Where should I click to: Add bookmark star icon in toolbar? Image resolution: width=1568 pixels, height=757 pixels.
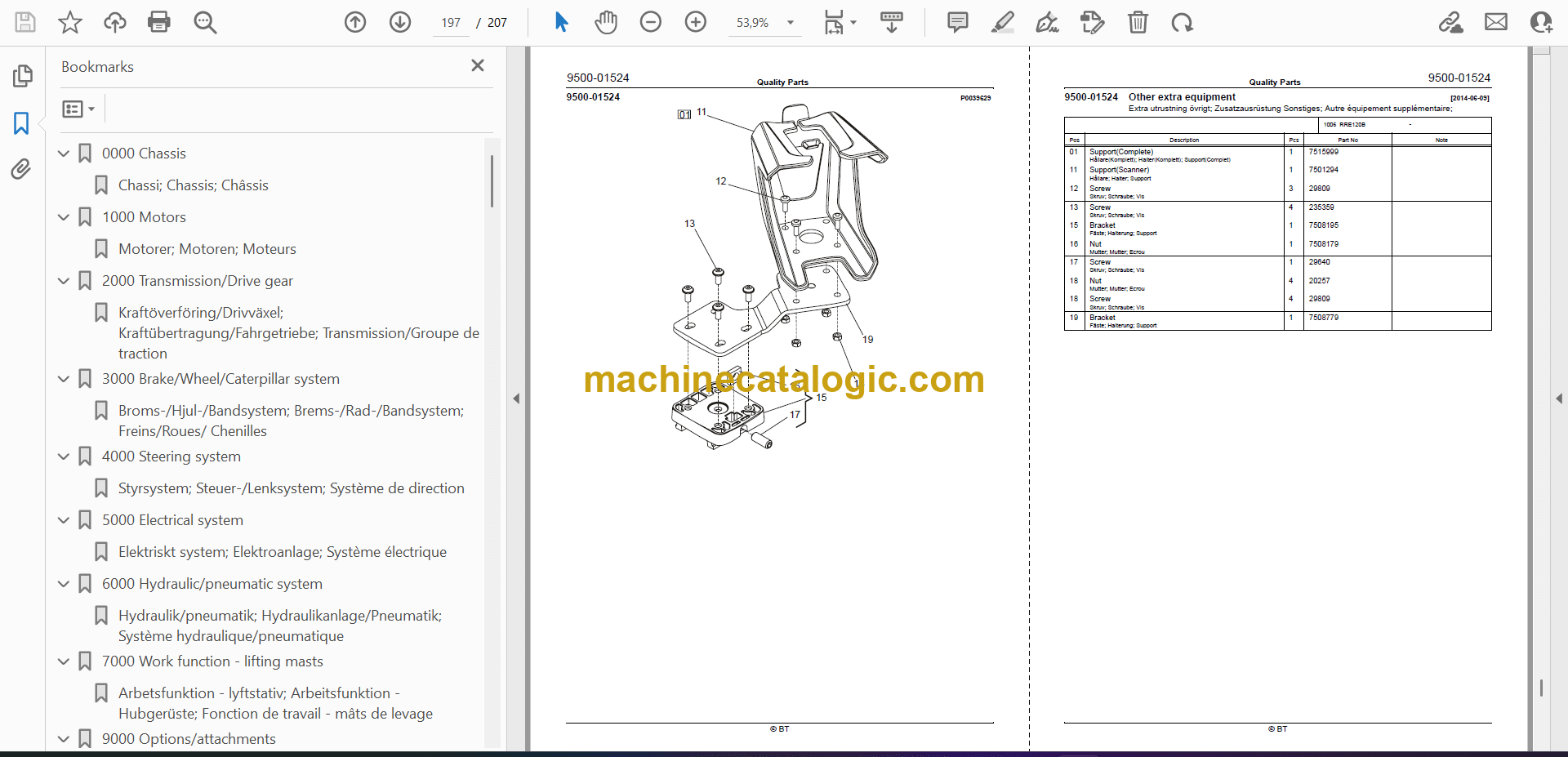pos(70,22)
